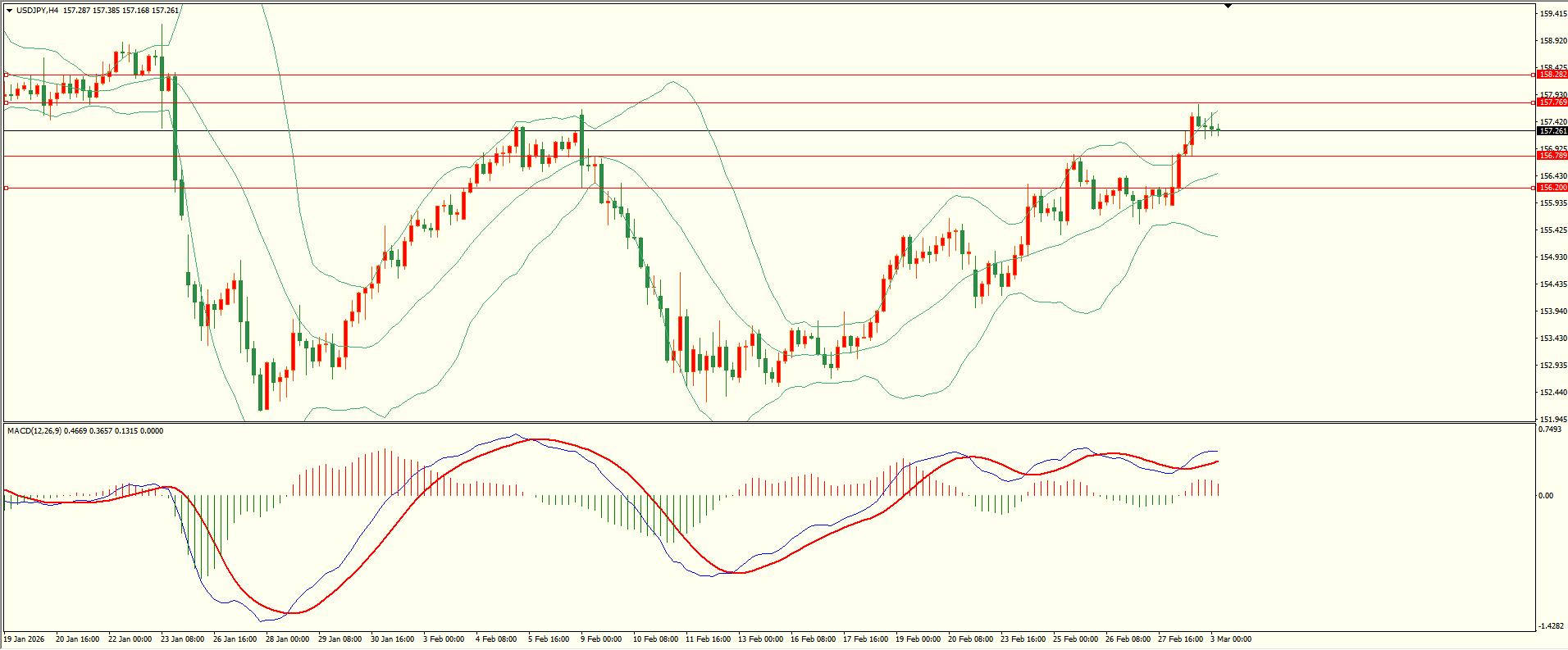1568x650 pixels.
Task: Grab the left handle of the 158.282 line
Action: pyautogui.click(x=7, y=75)
